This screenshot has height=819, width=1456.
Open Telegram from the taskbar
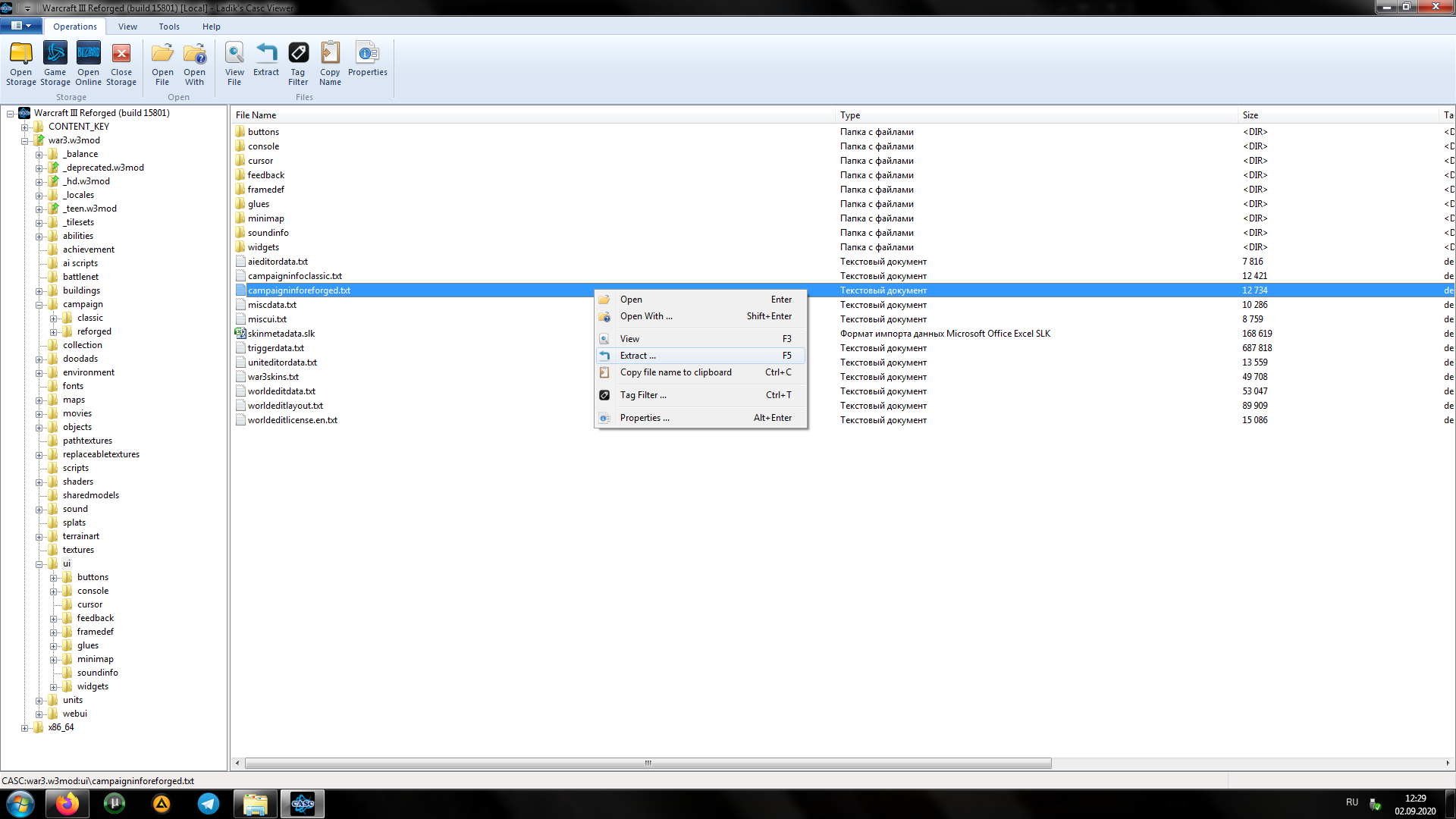pyautogui.click(x=209, y=804)
